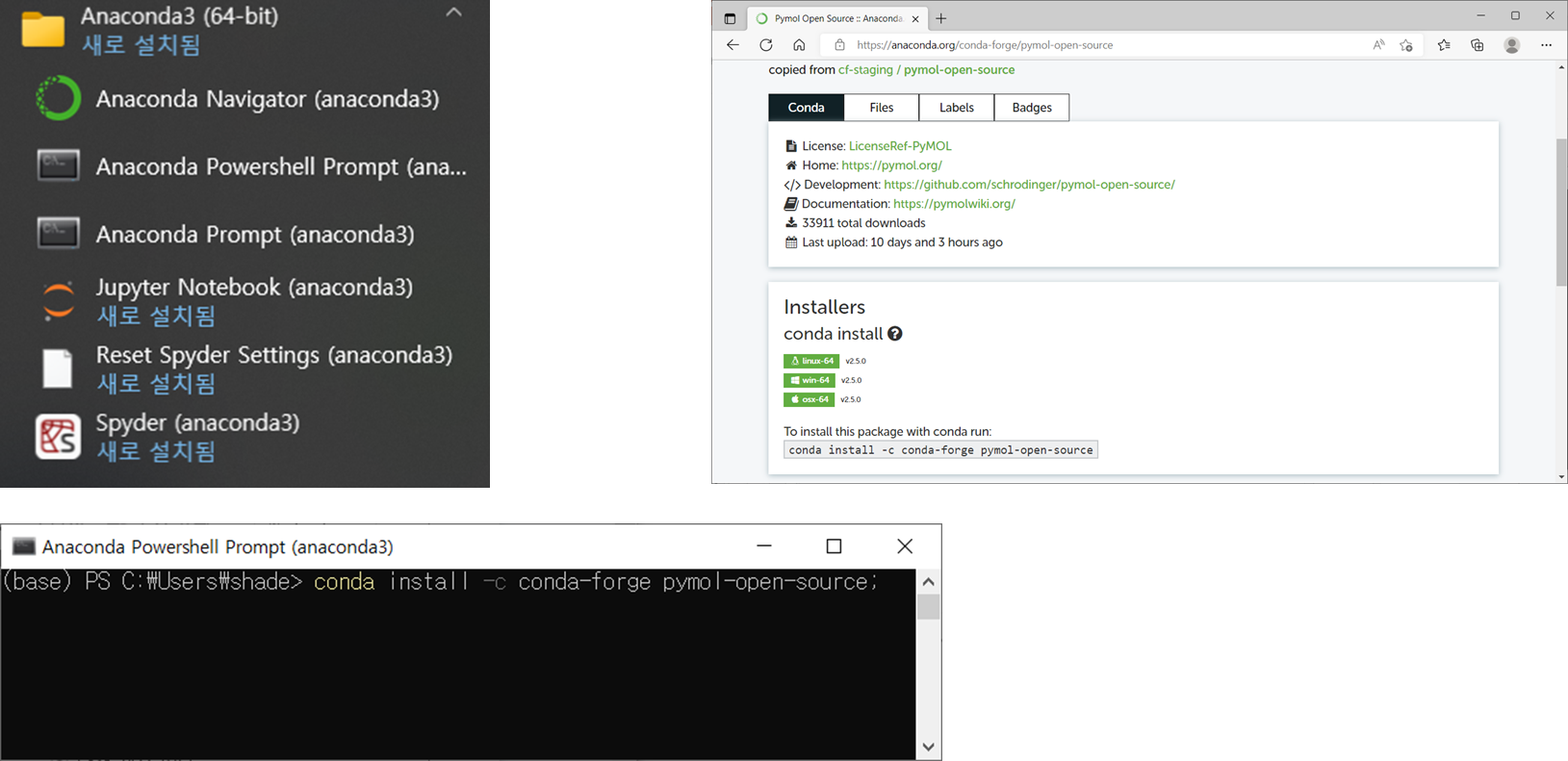Screen dimensions: 1568x761
Task: Open the LicenseRef-PyMOL license link
Action: (900, 146)
